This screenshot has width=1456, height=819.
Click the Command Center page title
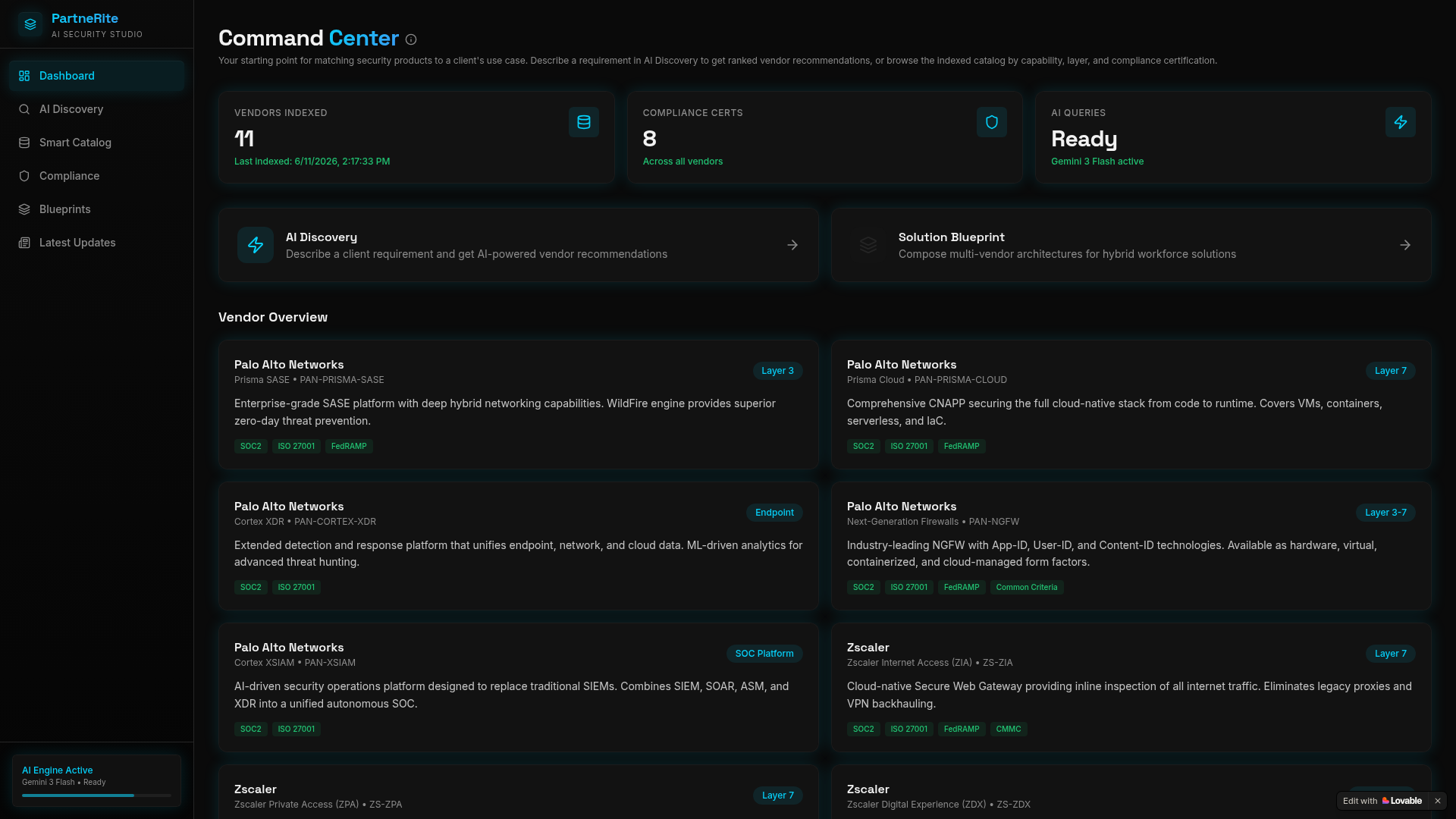[309, 38]
